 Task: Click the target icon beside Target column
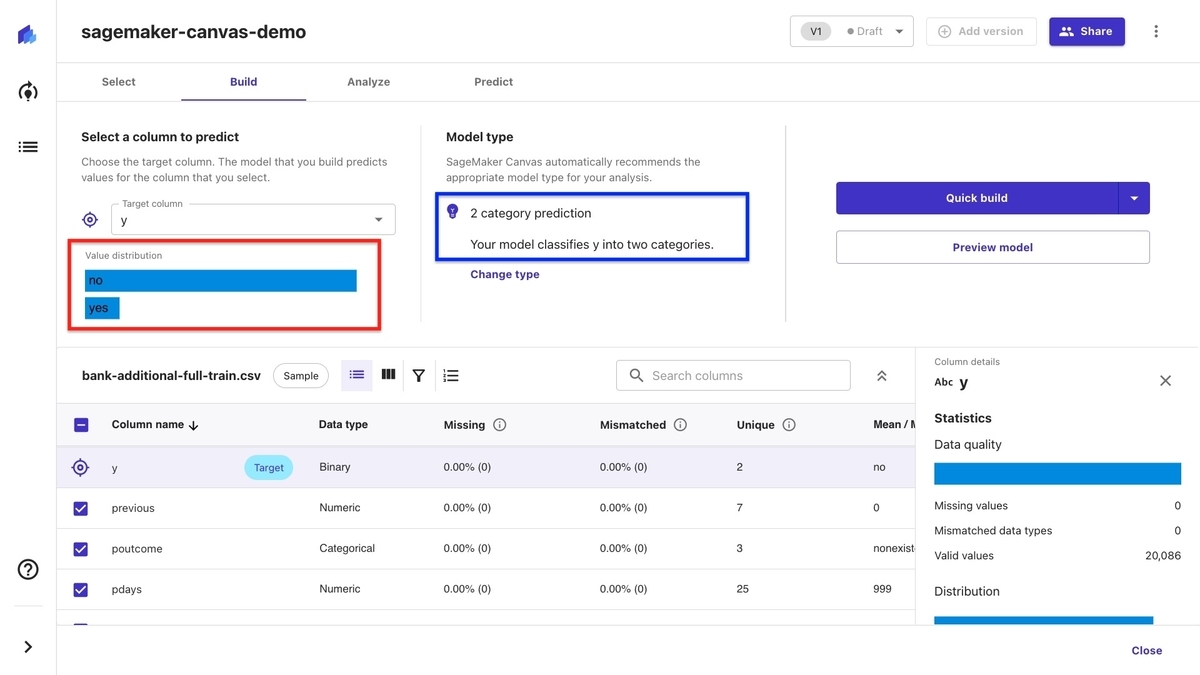pyautogui.click(x=90, y=220)
